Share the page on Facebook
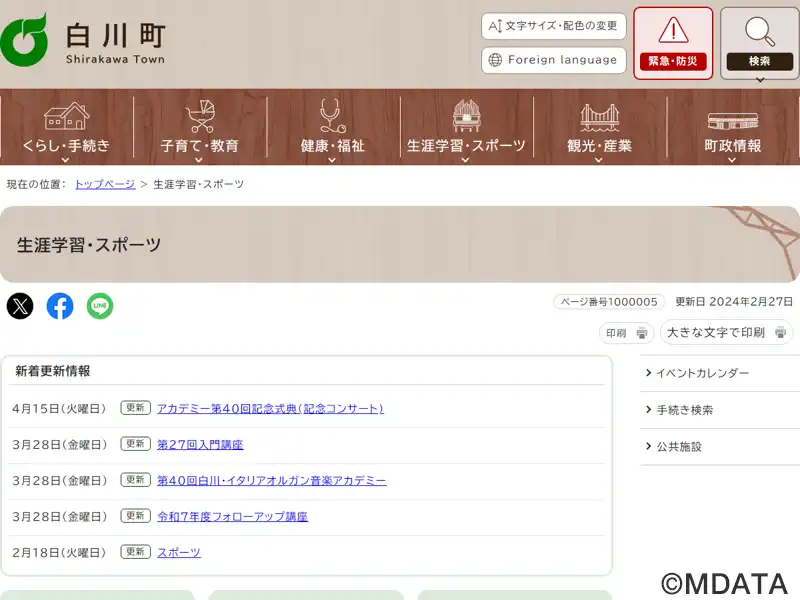Image resolution: width=800 pixels, height=600 pixels. pyautogui.click(x=60, y=306)
